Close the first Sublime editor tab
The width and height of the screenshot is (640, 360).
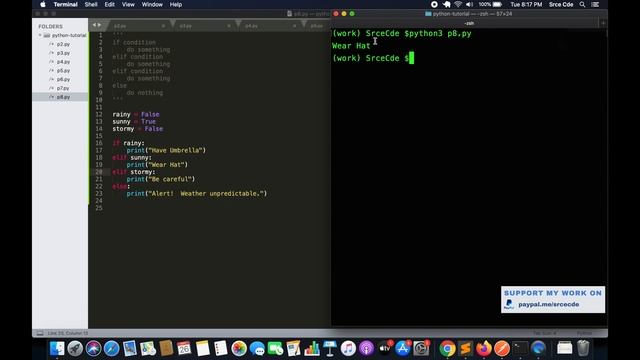[163, 26]
